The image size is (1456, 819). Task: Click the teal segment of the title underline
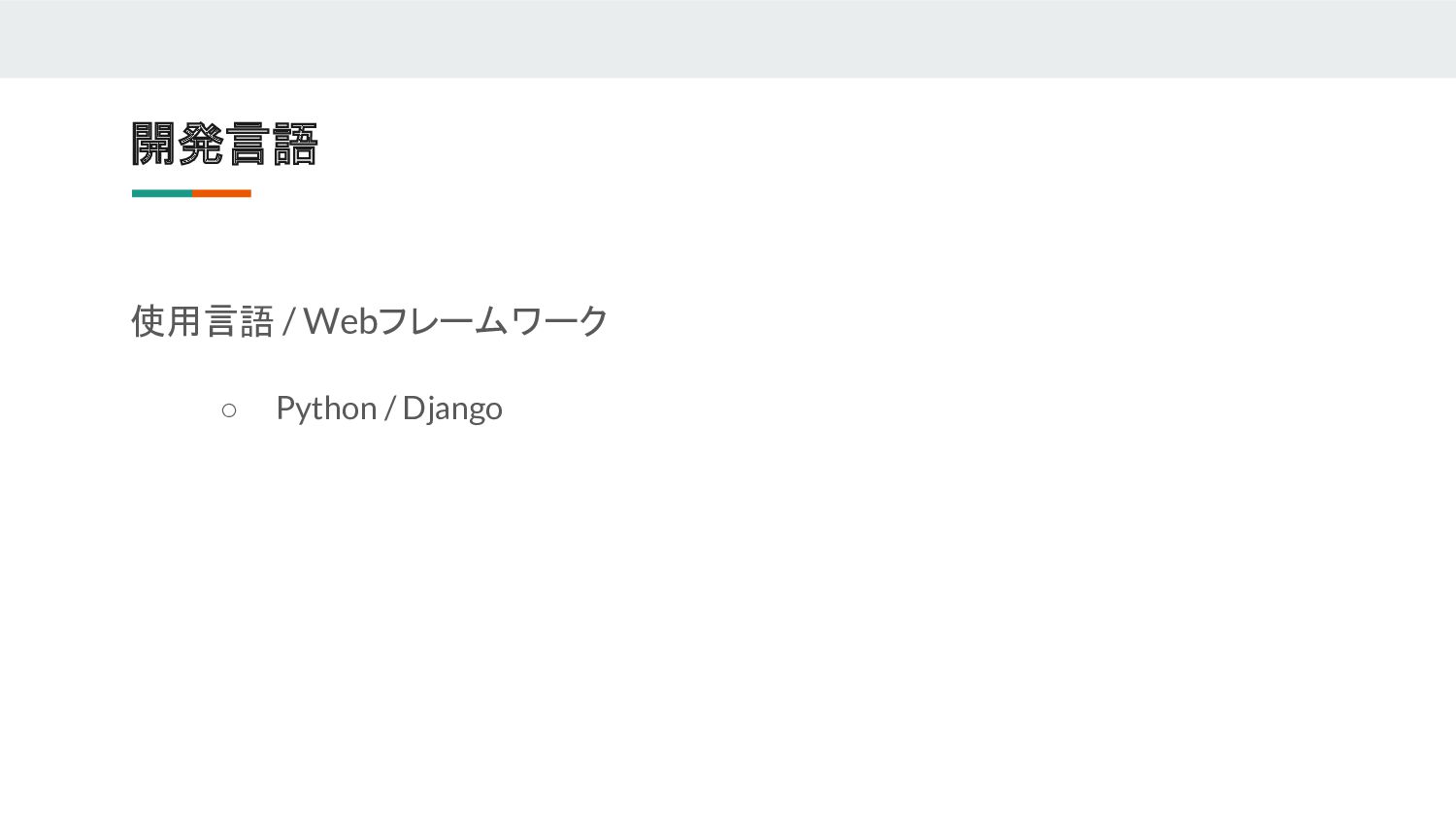coord(162,193)
